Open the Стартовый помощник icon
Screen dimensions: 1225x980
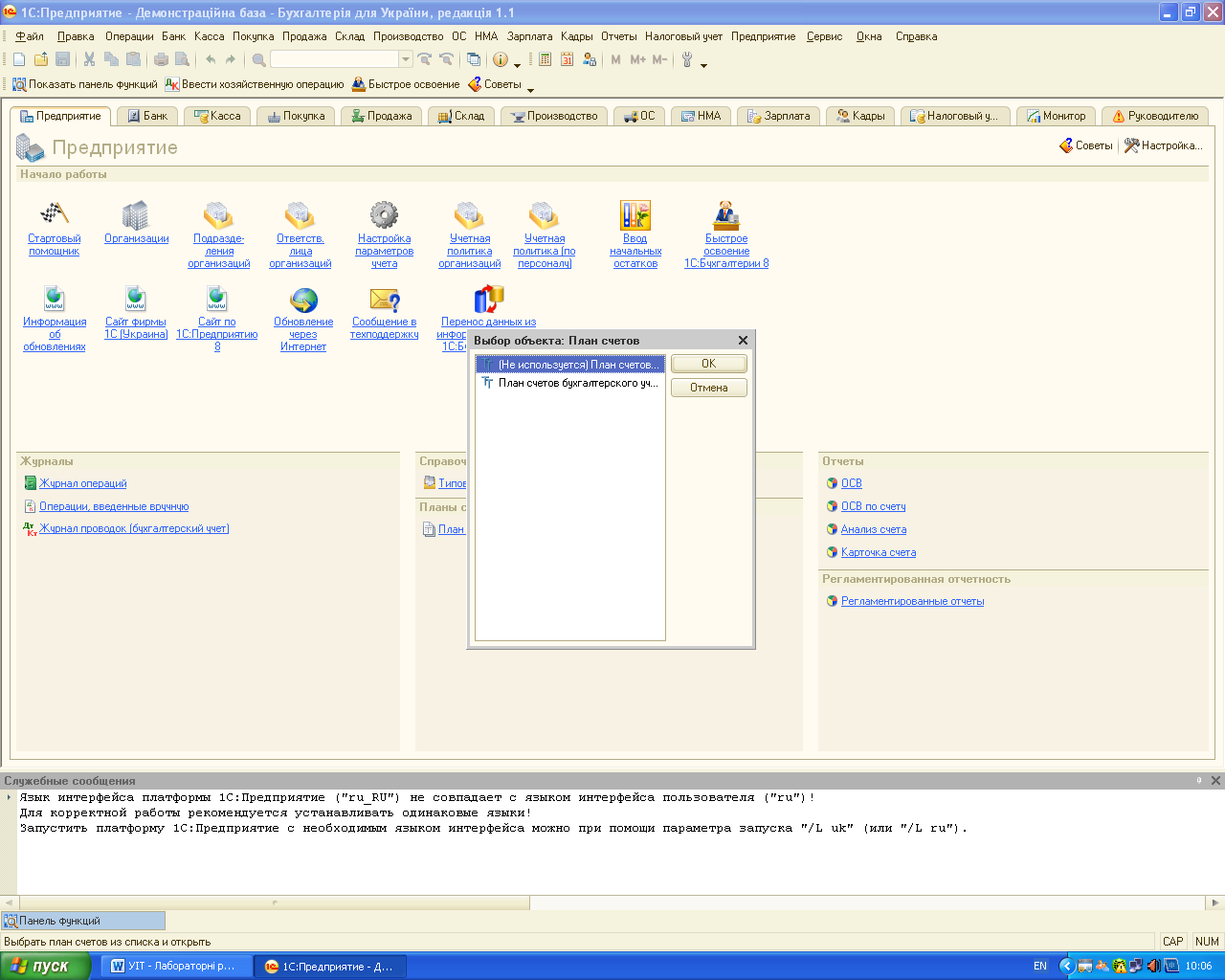54,213
